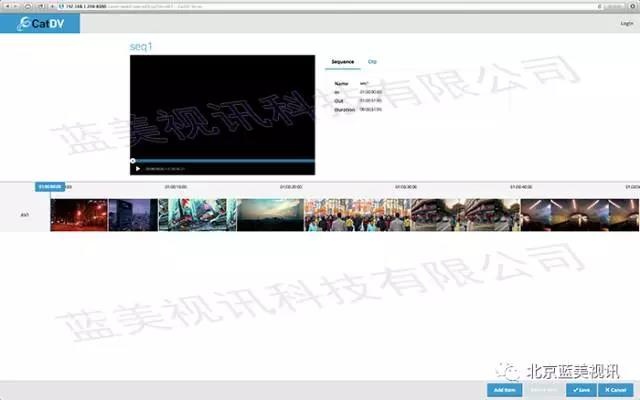640x400 pixels.
Task: Click the greyed-out button next to Add Item
Action: 544,390
